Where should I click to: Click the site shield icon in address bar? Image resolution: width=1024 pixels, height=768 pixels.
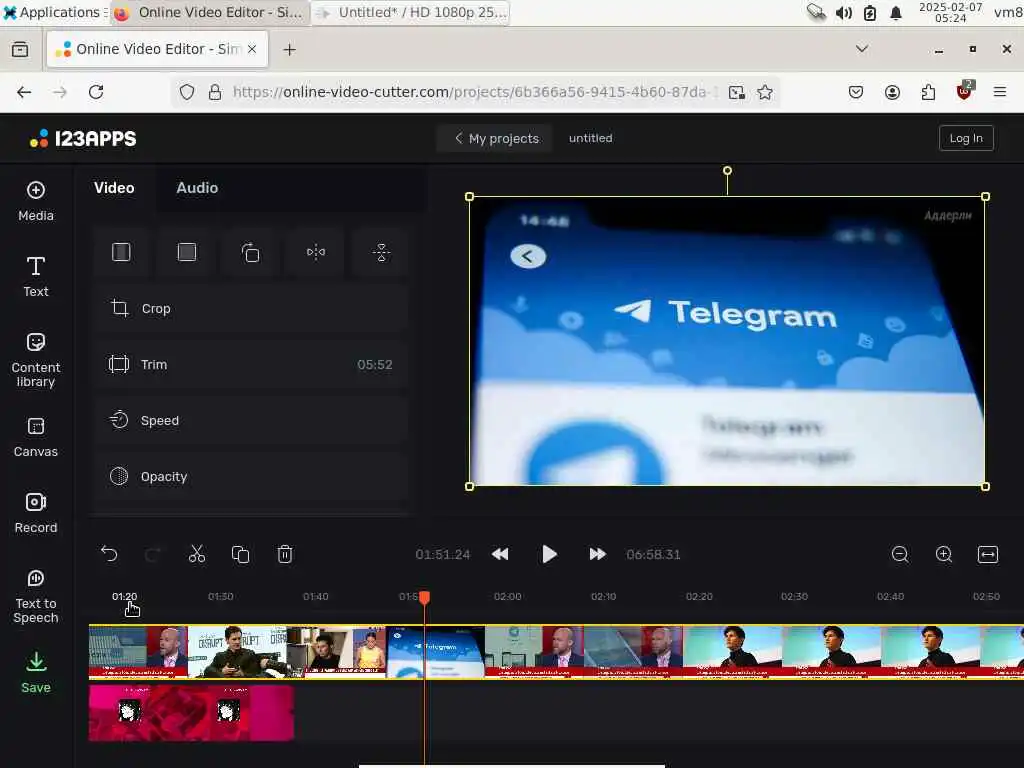pos(187,92)
